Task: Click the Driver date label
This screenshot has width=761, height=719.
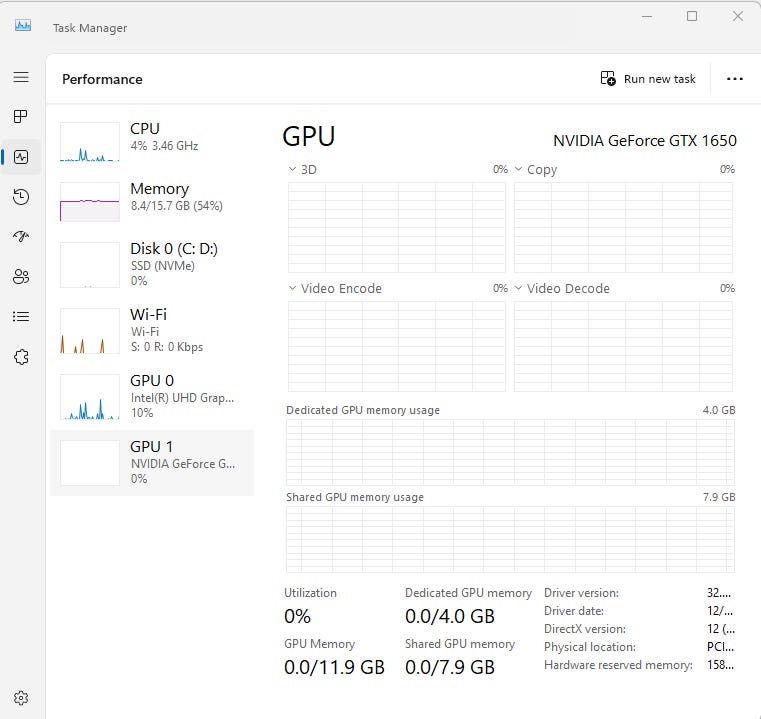Action: 574,611
